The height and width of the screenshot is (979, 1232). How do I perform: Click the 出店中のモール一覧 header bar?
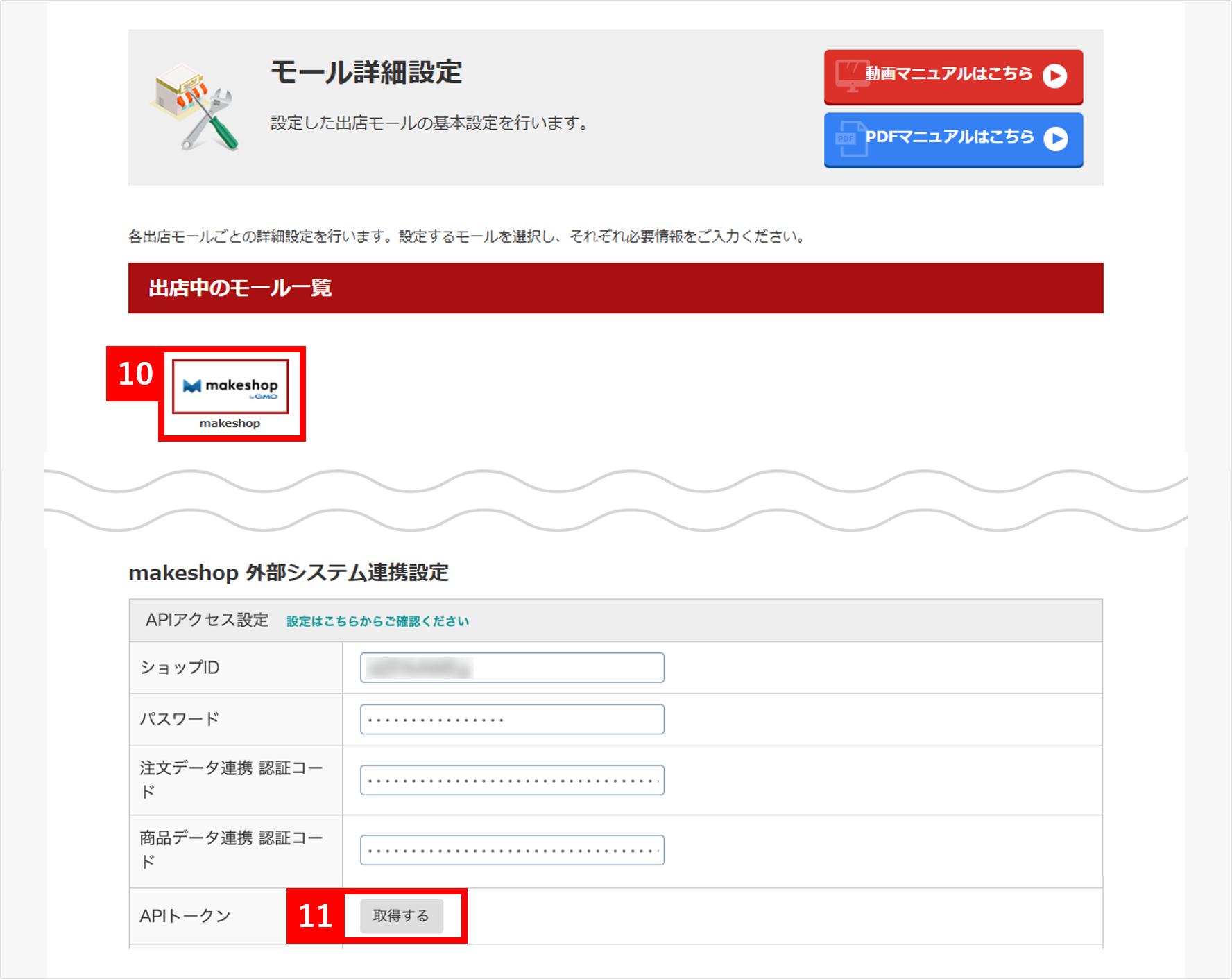615,288
